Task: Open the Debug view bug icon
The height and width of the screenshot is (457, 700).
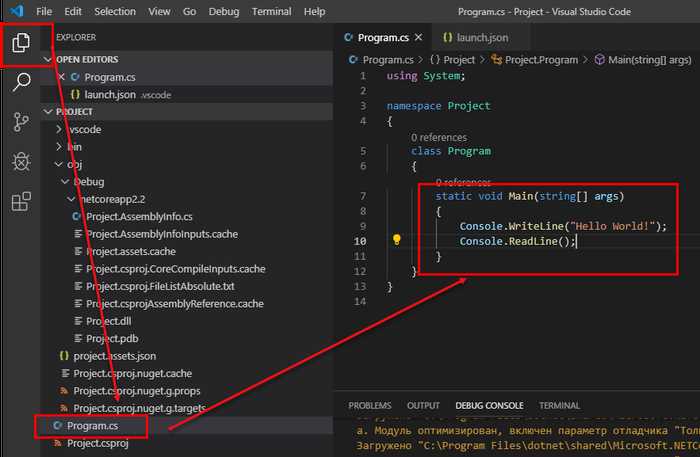Action: click(x=21, y=162)
